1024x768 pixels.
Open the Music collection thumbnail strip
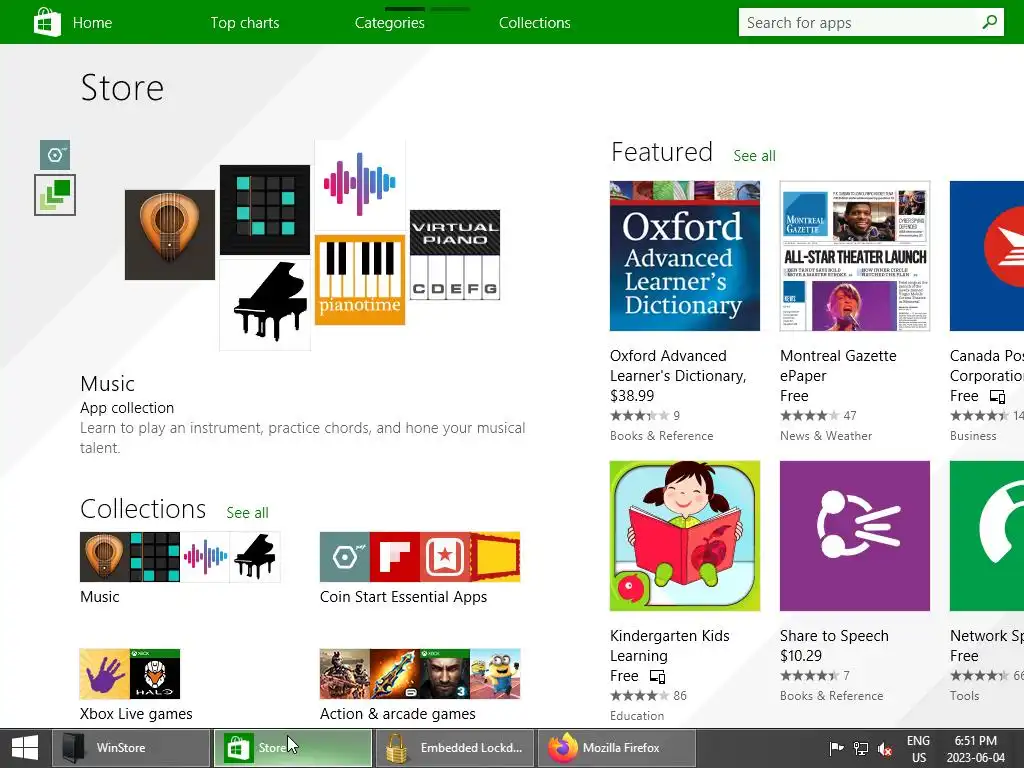point(180,557)
